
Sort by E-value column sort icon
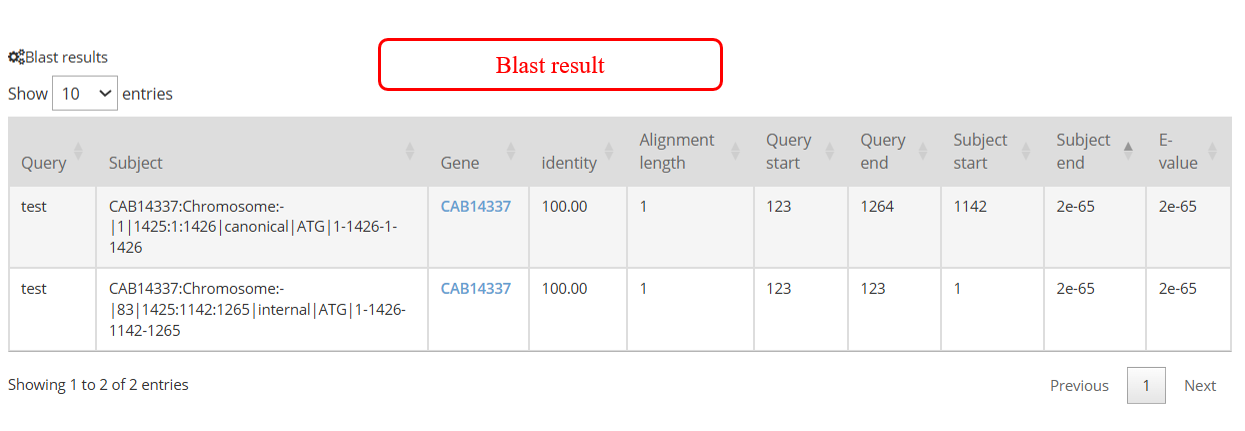1212,152
